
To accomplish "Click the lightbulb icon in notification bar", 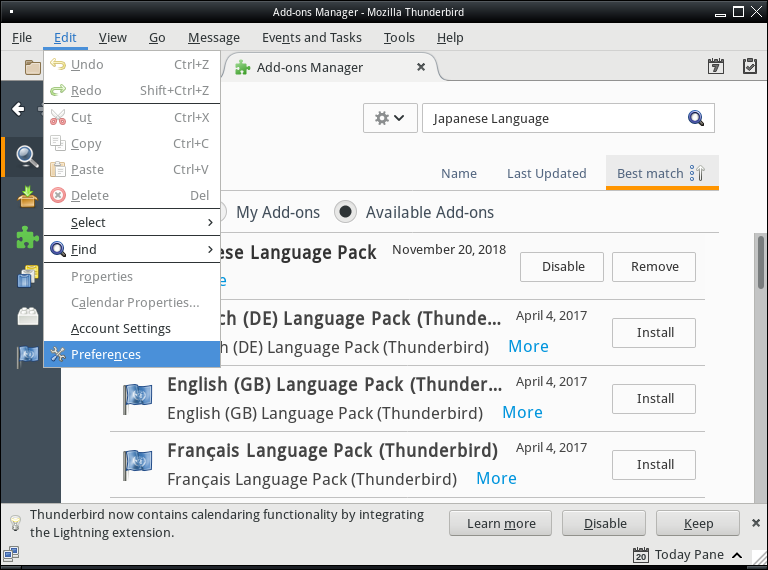I will tap(15, 523).
